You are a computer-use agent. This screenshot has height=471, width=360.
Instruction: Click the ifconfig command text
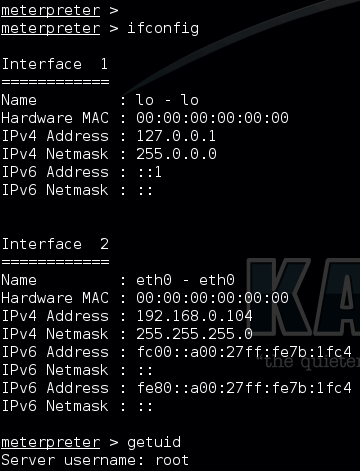pyautogui.click(x=163, y=29)
